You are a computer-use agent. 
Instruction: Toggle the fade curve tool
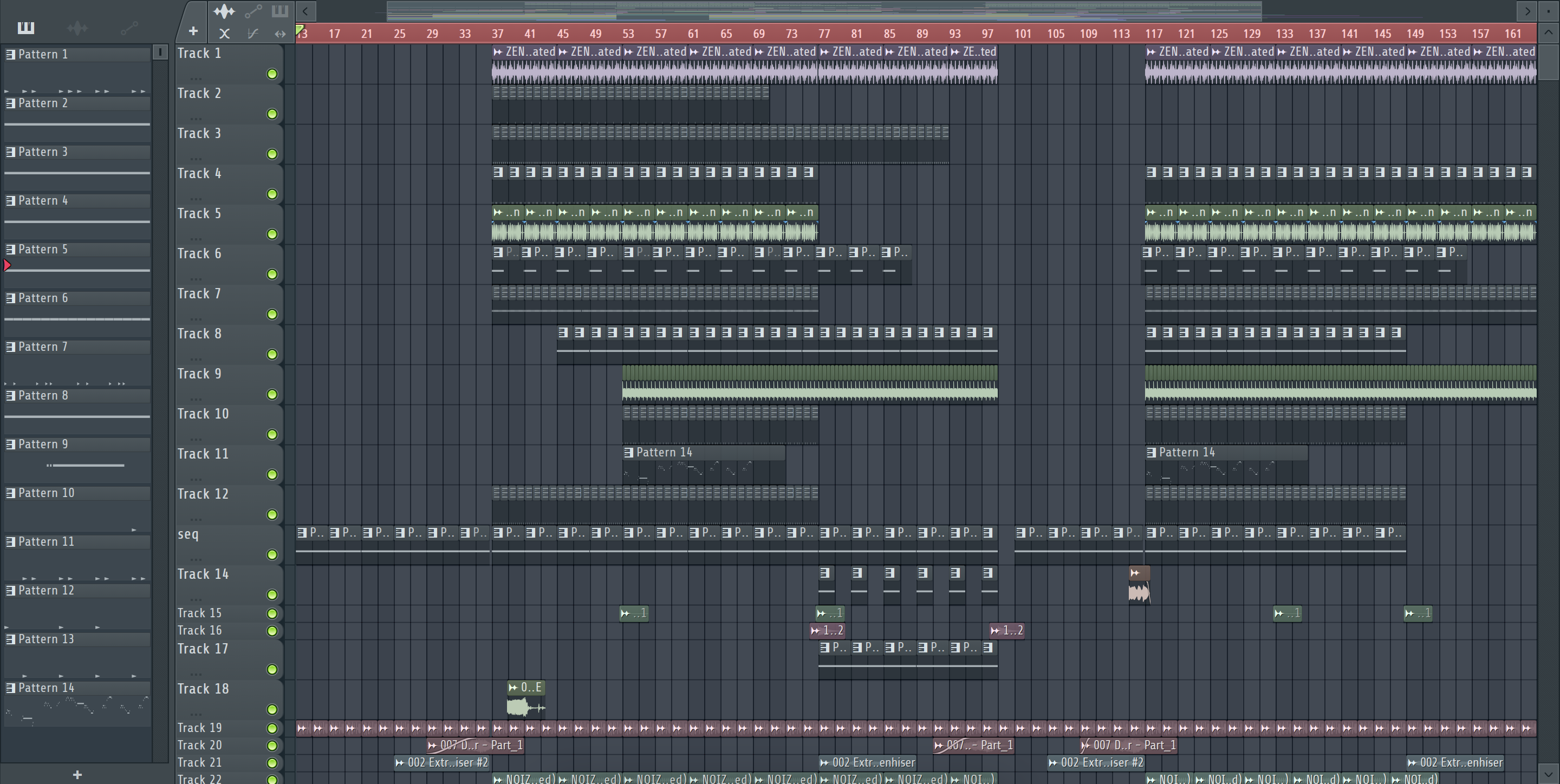[x=252, y=33]
